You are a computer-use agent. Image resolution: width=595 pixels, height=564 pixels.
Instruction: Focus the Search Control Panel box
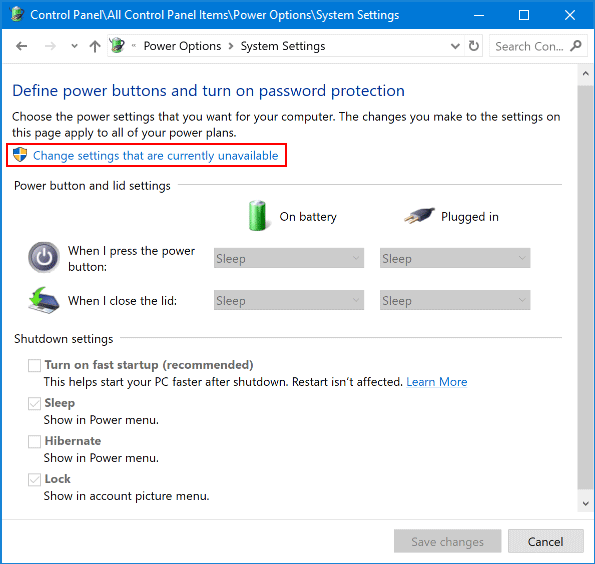coord(538,46)
